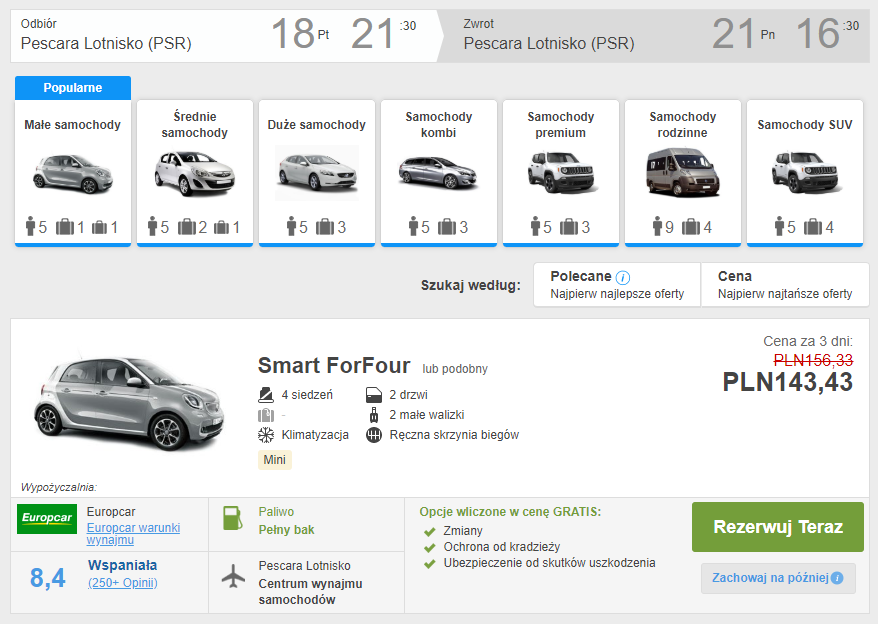Click the Smart ForFour title
Screen dimensions: 878x624
[x=334, y=366]
